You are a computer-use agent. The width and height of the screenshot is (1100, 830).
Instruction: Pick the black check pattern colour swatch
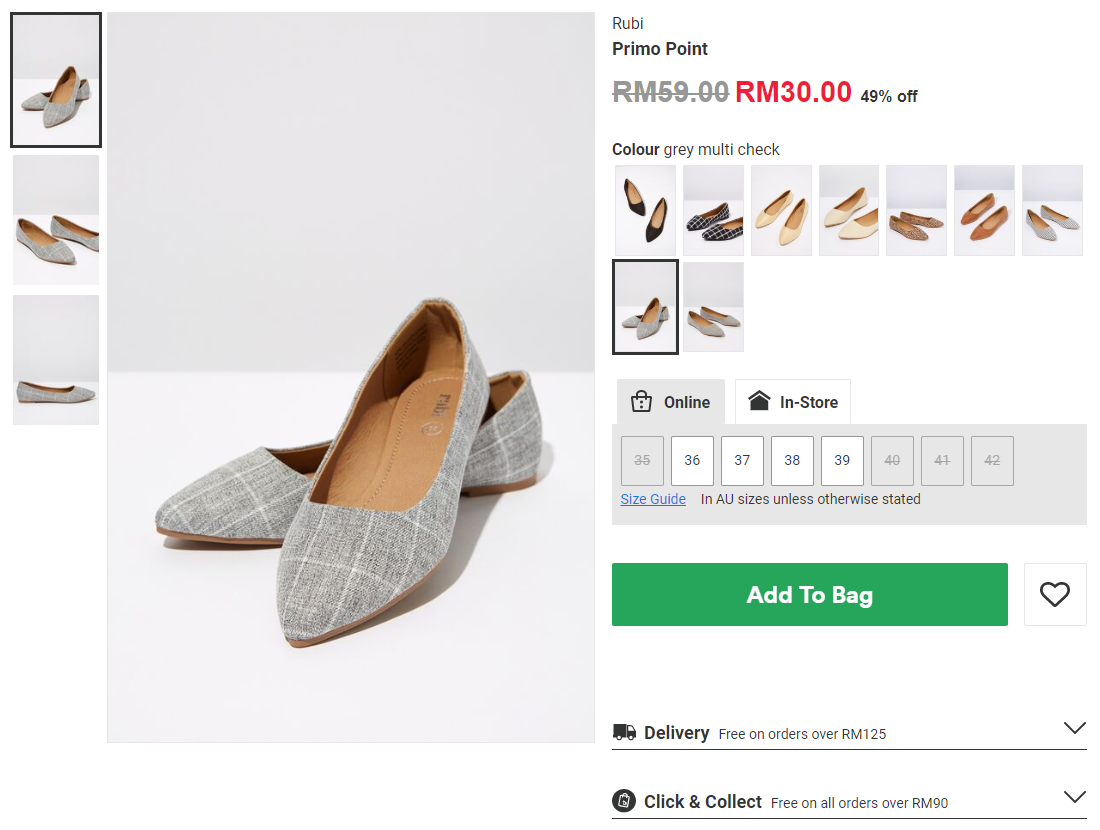(713, 210)
